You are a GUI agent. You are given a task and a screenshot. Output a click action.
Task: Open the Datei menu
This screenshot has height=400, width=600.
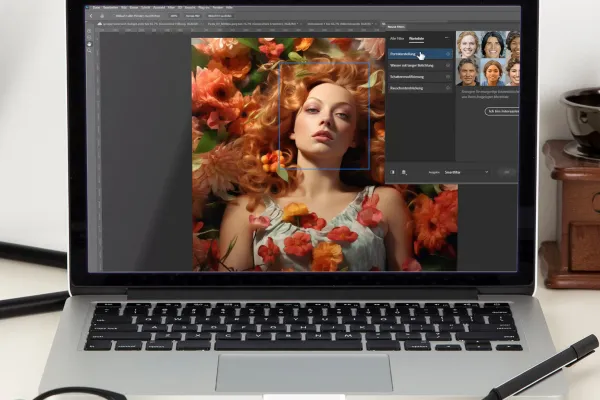click(x=96, y=7)
